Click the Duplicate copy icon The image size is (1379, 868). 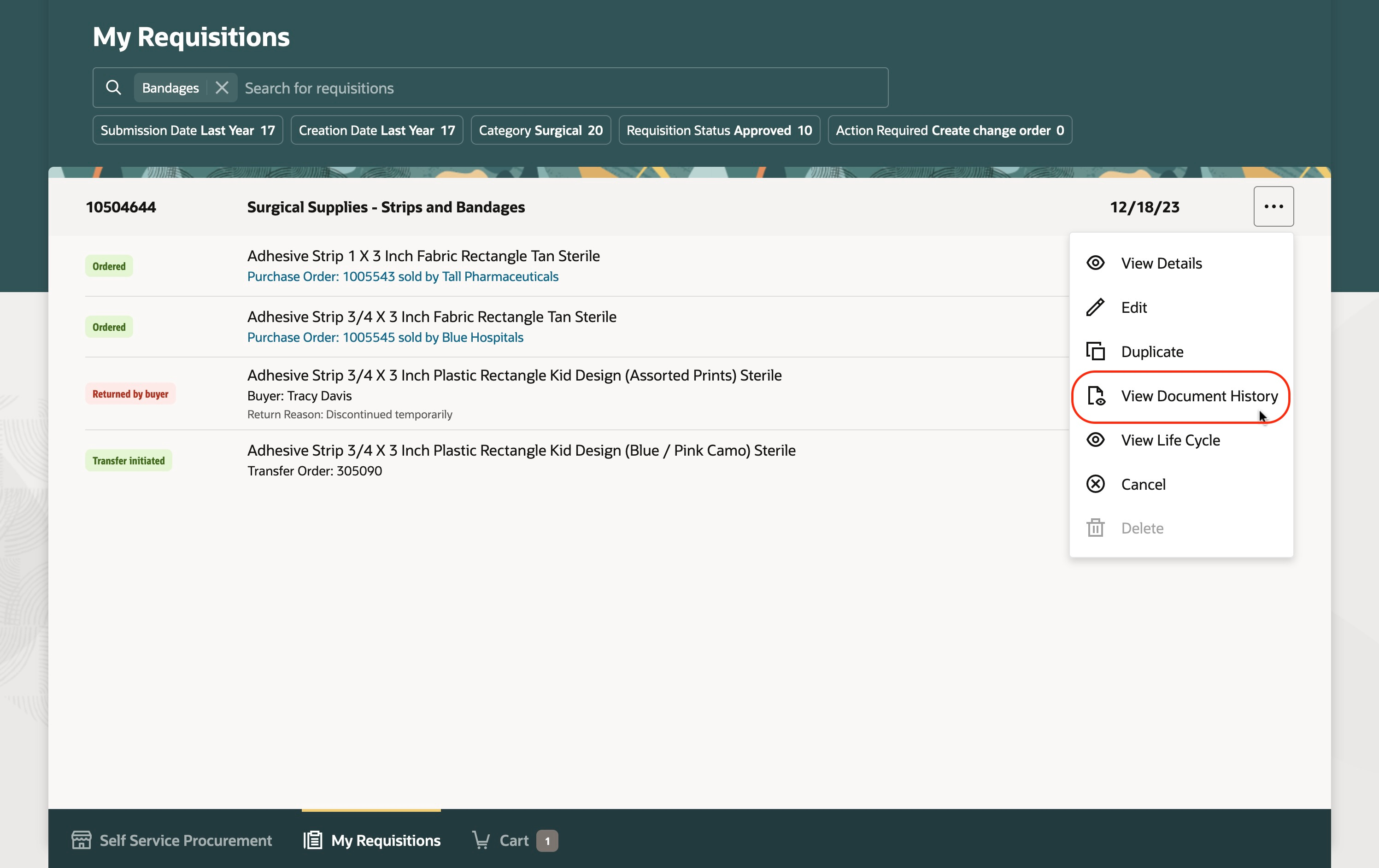[x=1095, y=352]
